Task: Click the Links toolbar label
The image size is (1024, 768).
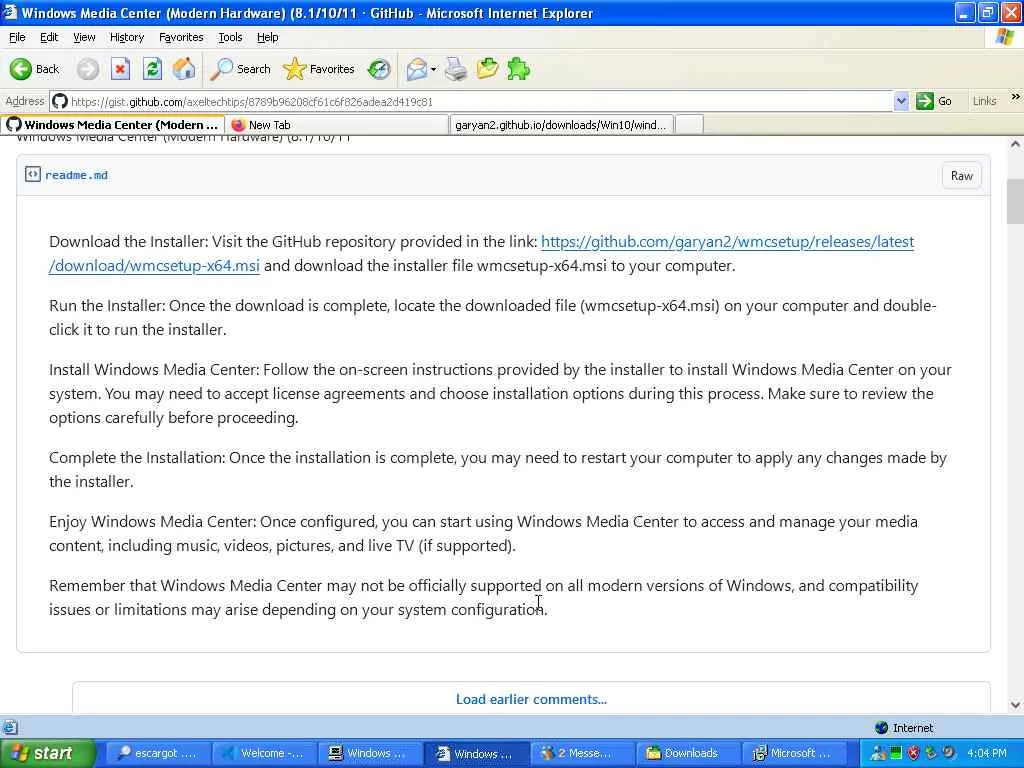Action: (x=984, y=101)
